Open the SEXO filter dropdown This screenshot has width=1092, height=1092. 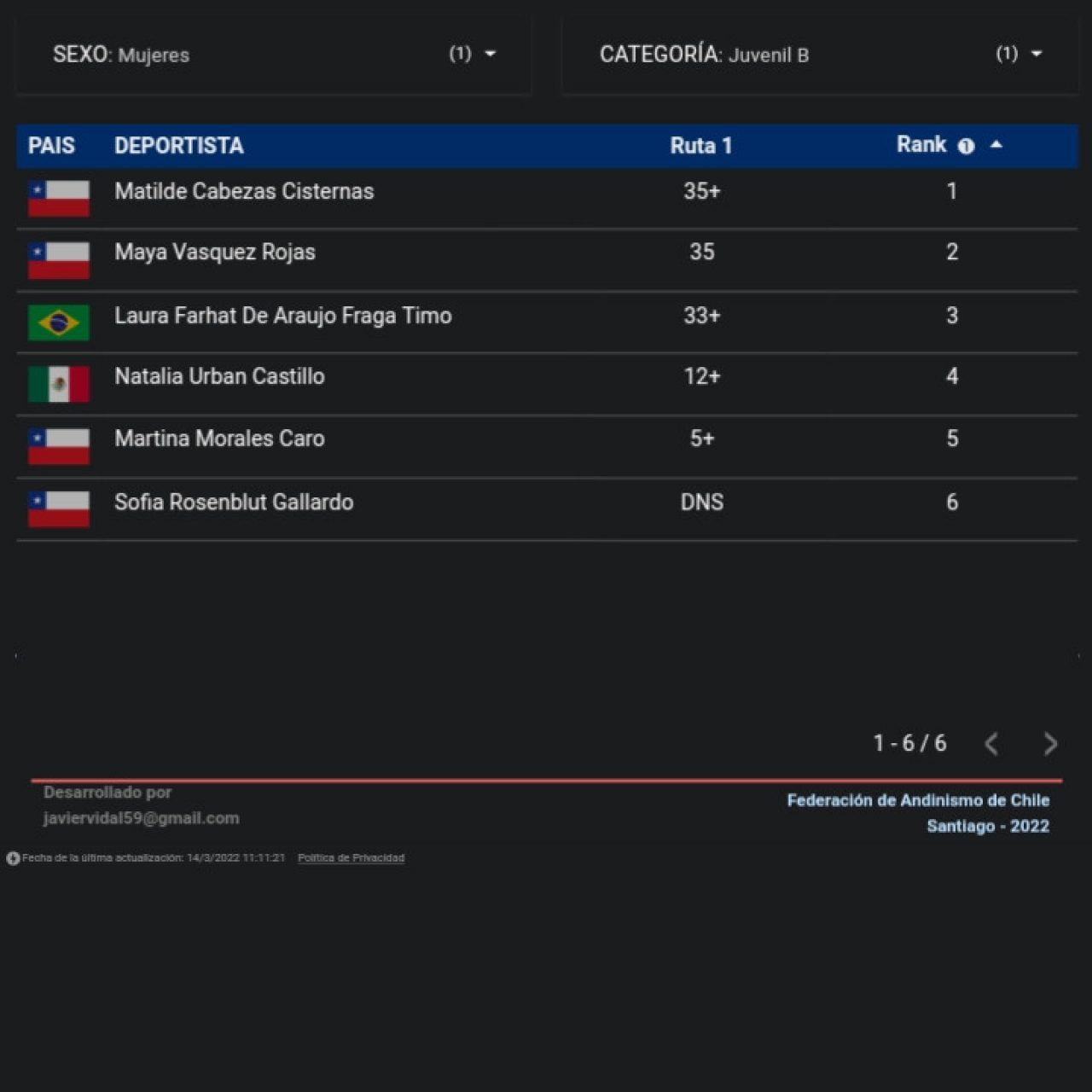tap(490, 54)
